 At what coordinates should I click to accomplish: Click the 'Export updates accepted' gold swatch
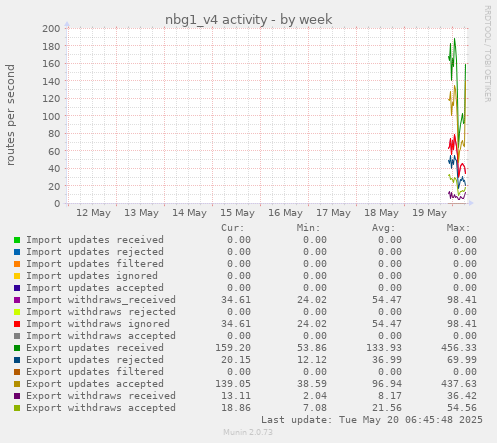17,384
